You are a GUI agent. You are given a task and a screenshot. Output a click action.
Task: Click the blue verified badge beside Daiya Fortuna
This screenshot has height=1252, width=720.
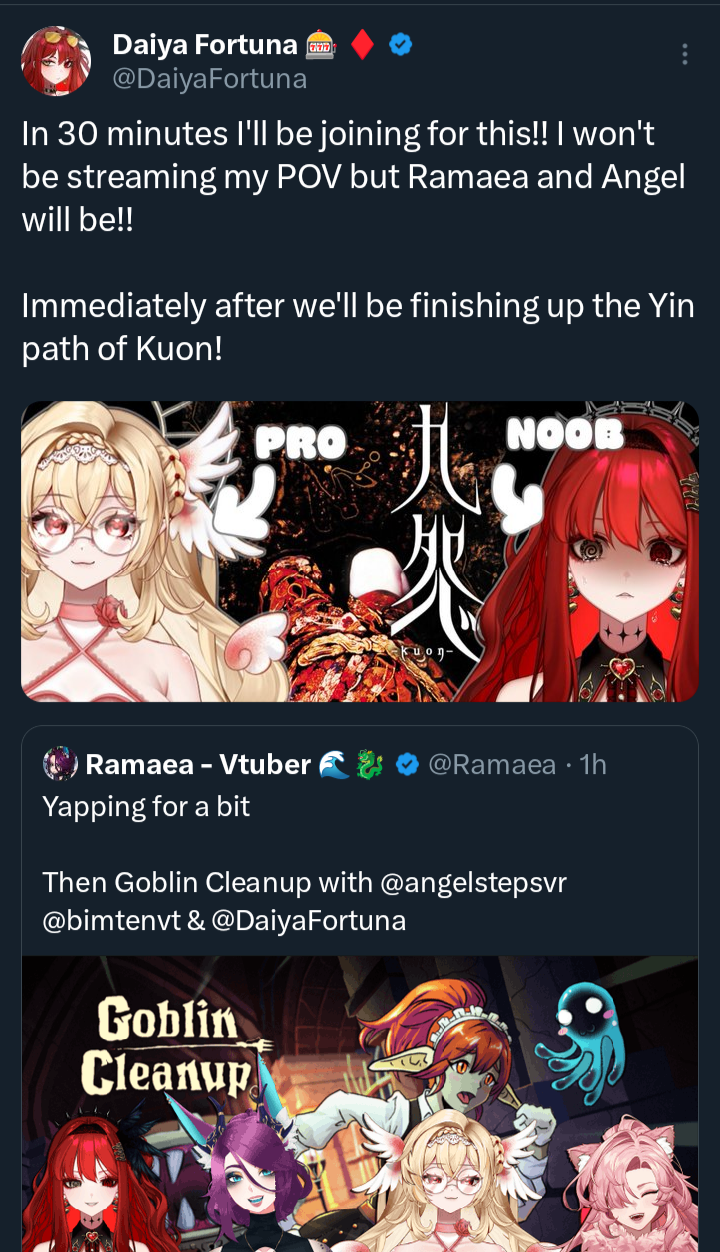pos(401,45)
